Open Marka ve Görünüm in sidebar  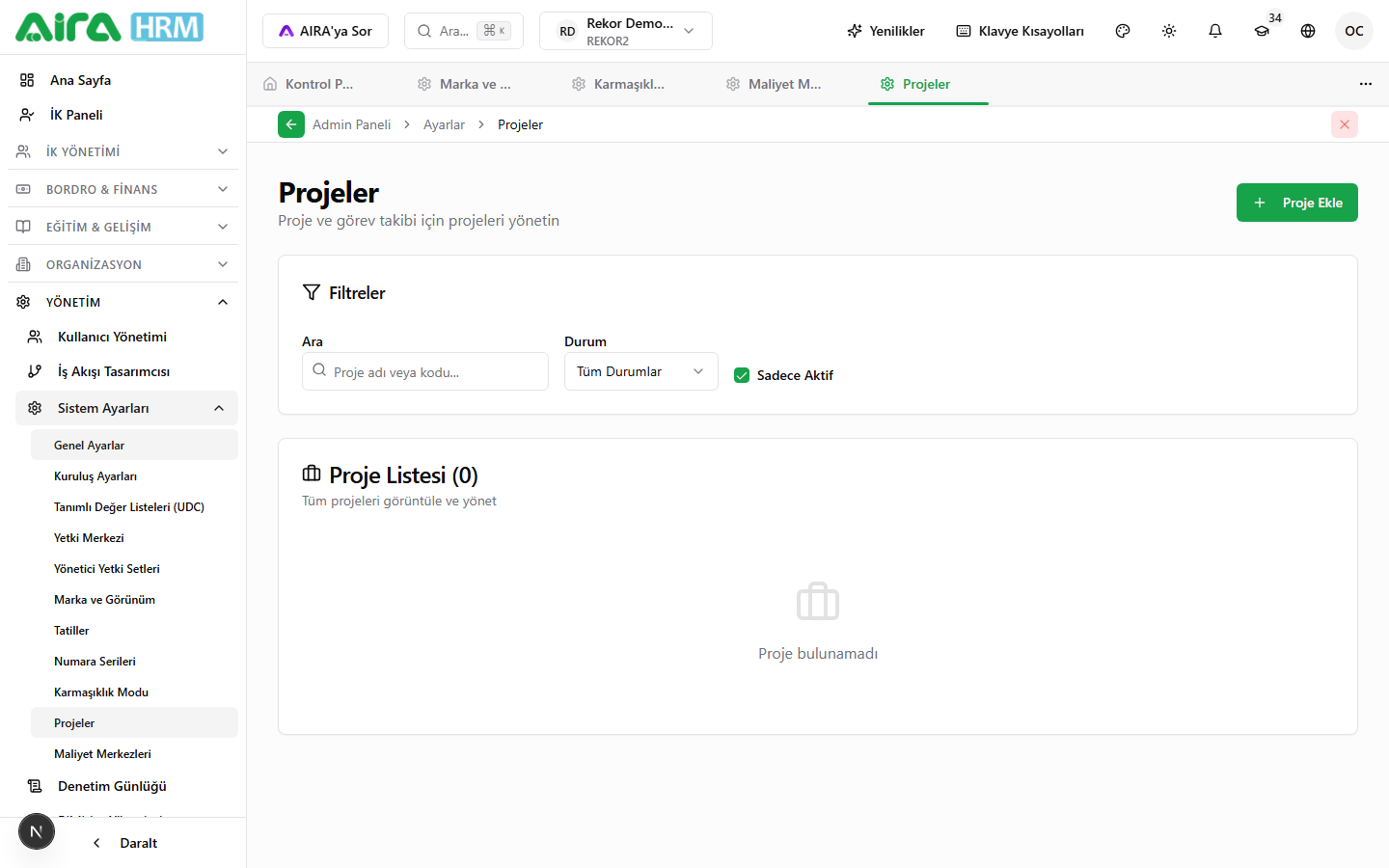tap(134, 599)
